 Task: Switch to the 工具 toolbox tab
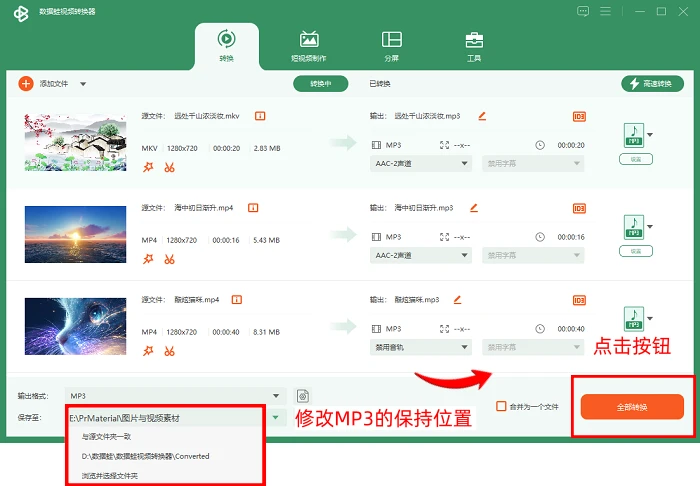coord(474,46)
